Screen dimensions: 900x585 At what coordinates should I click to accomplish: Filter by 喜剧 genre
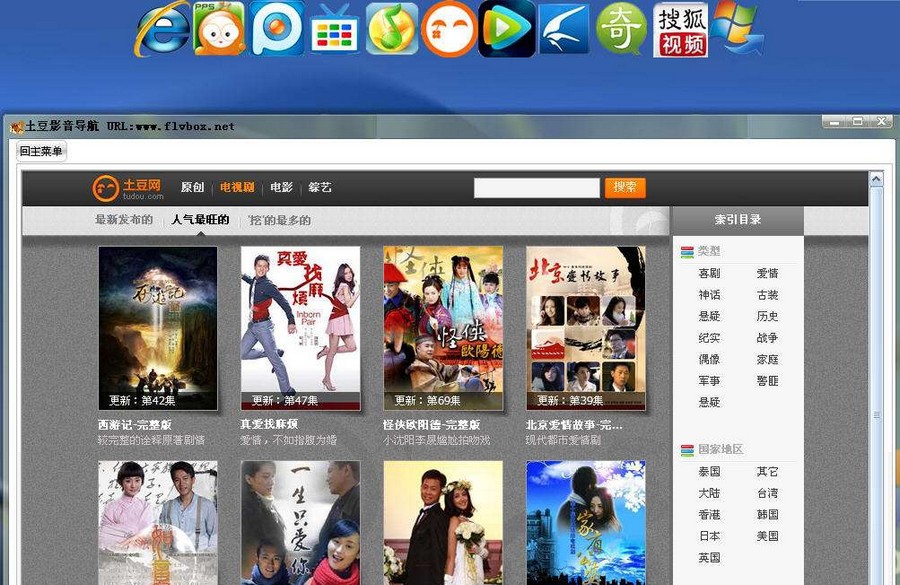(x=709, y=273)
